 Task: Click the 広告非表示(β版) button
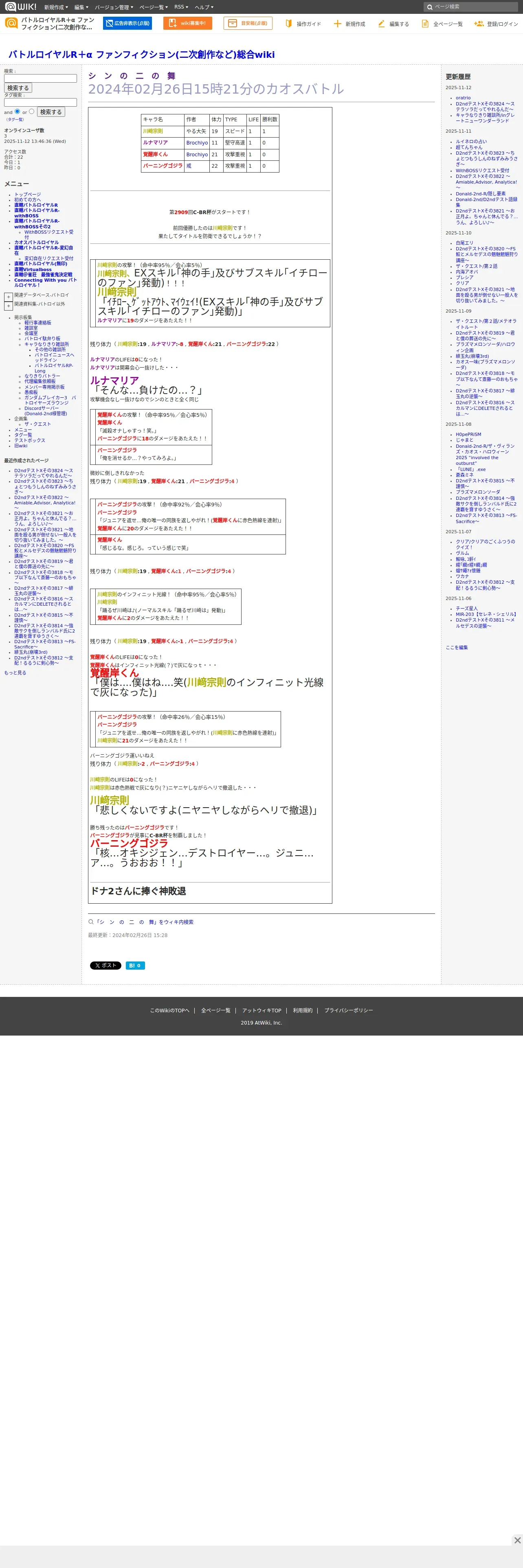click(127, 23)
